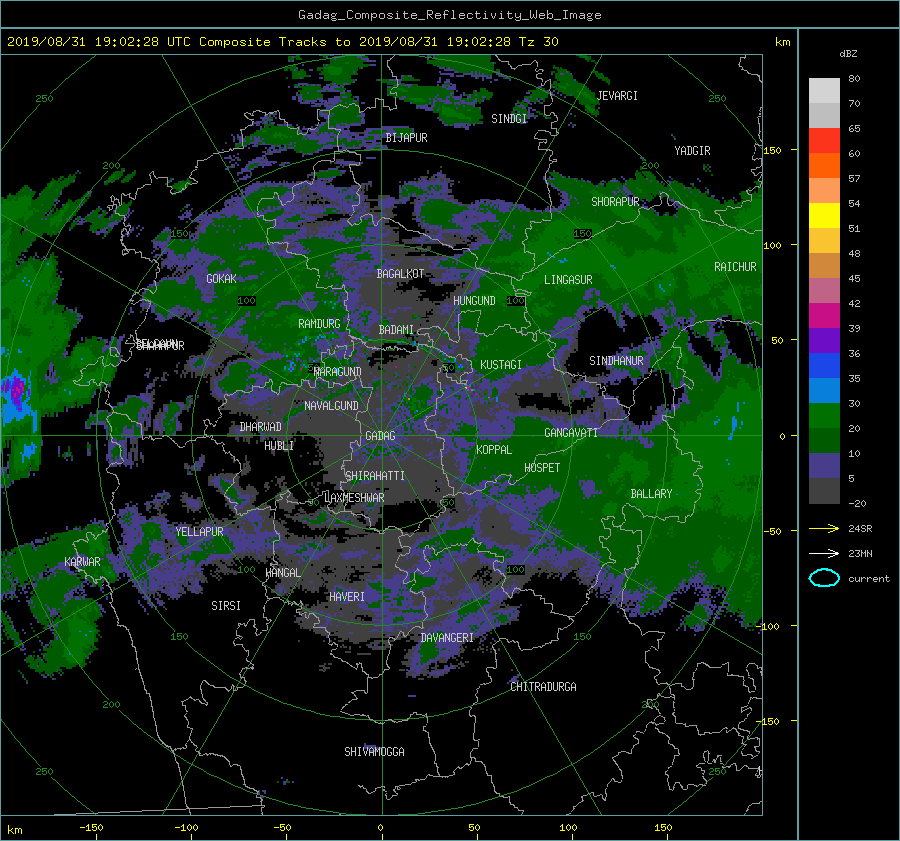
Task: Click the SHIVAMOGGA town label
Action: (374, 752)
